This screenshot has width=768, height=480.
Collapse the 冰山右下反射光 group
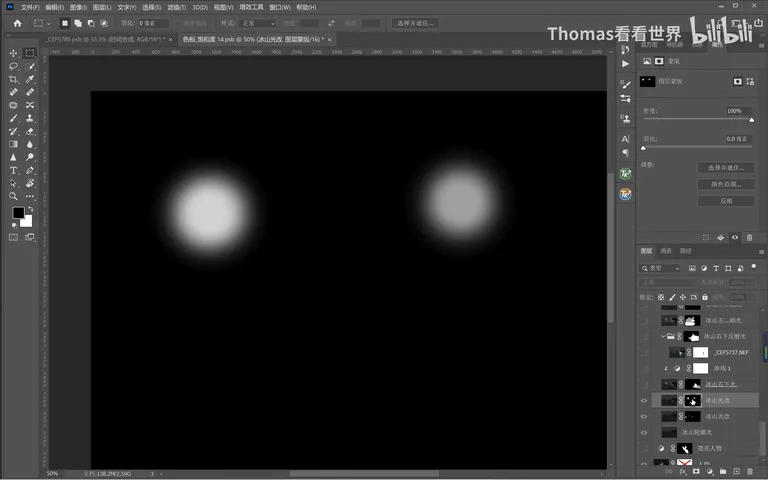tap(663, 336)
